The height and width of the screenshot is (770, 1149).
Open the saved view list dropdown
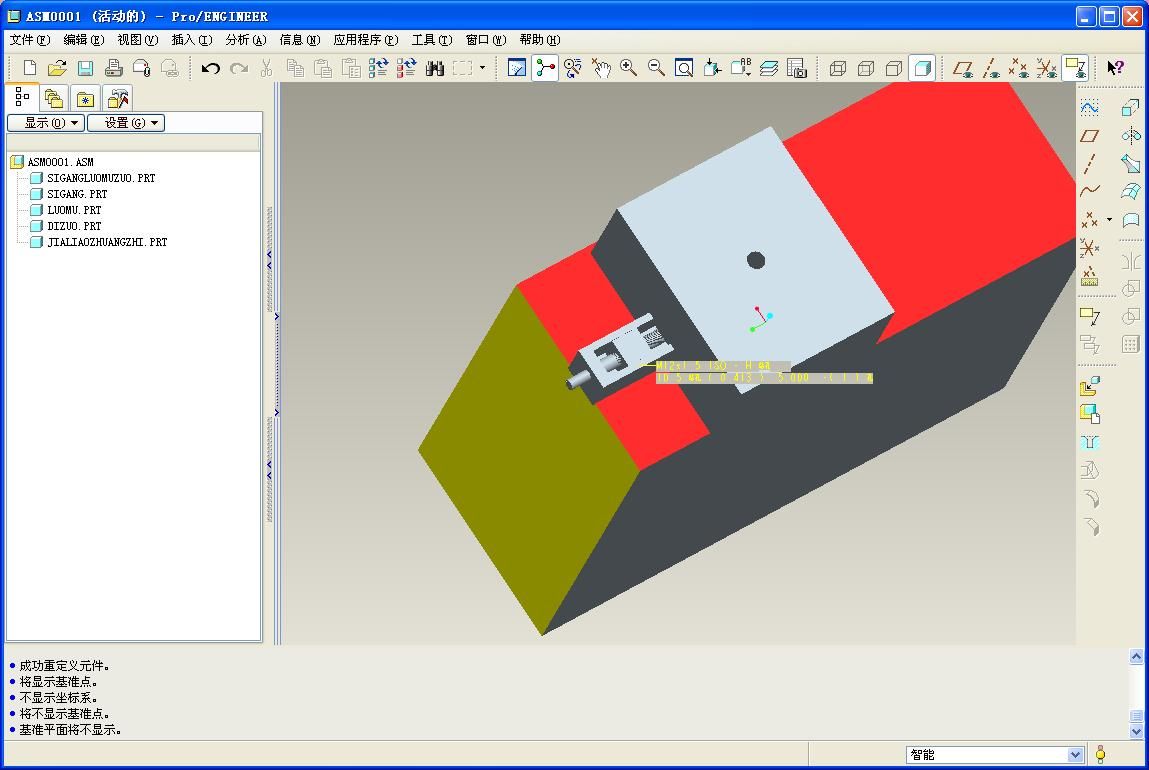click(741, 68)
